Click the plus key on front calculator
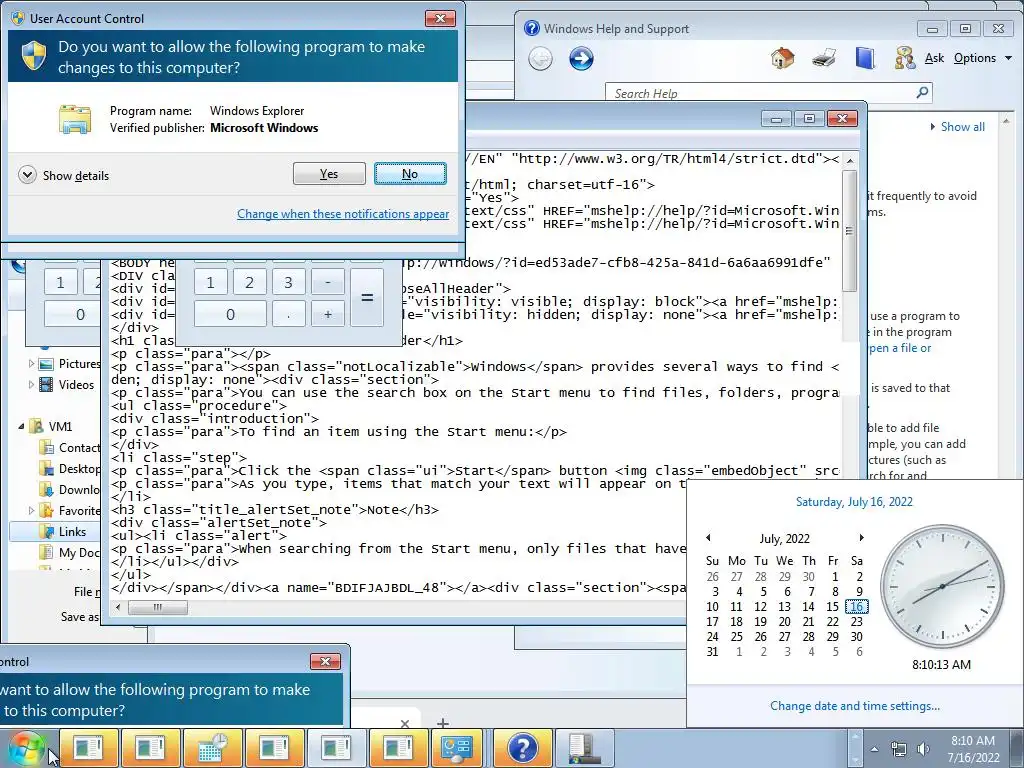This screenshot has height=768, width=1024. click(x=328, y=314)
